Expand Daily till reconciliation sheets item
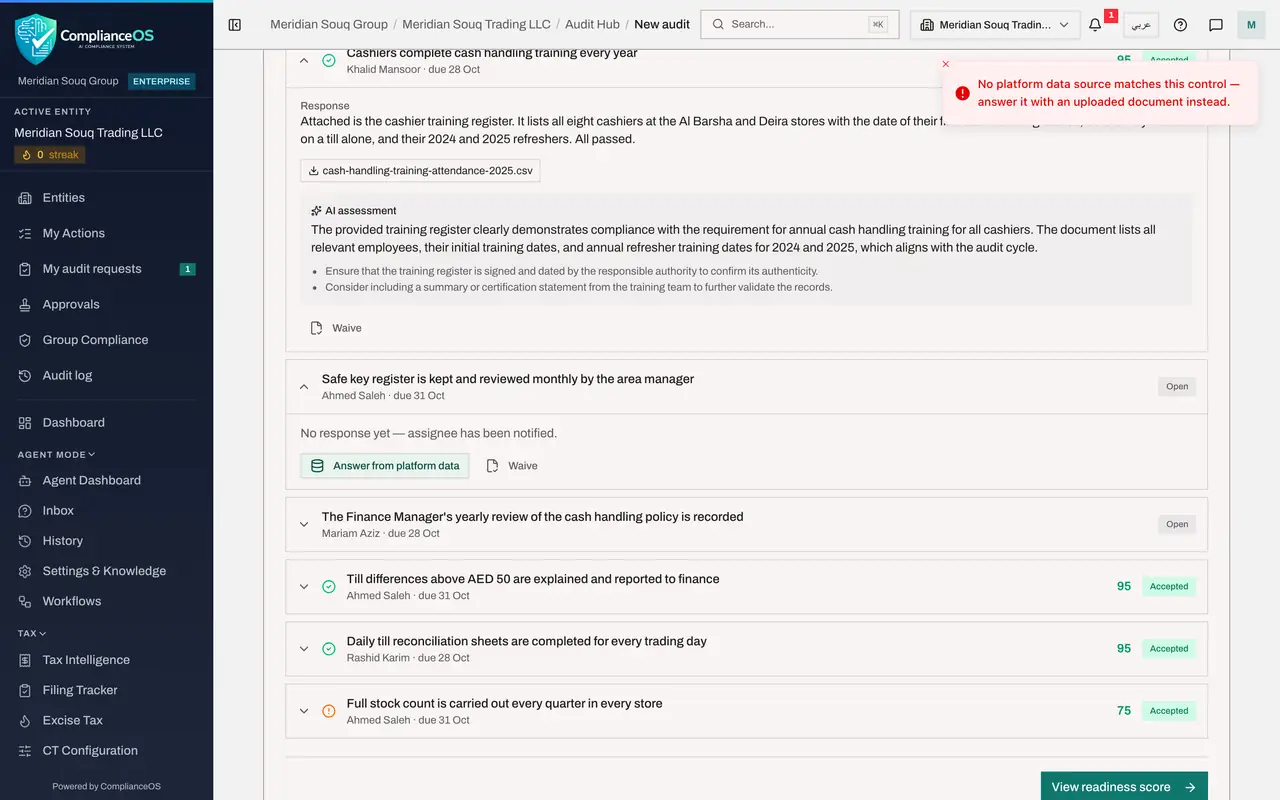The height and width of the screenshot is (800, 1280). pyautogui.click(x=304, y=649)
